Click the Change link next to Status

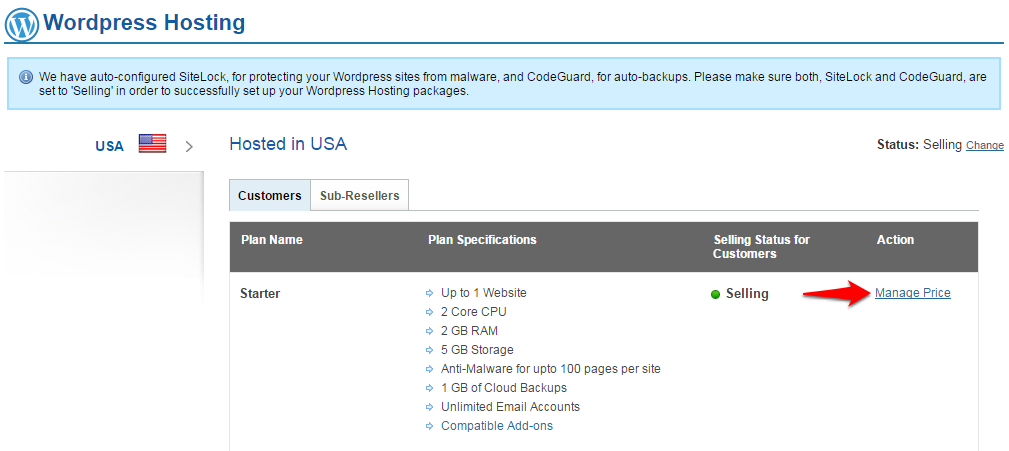[984, 145]
